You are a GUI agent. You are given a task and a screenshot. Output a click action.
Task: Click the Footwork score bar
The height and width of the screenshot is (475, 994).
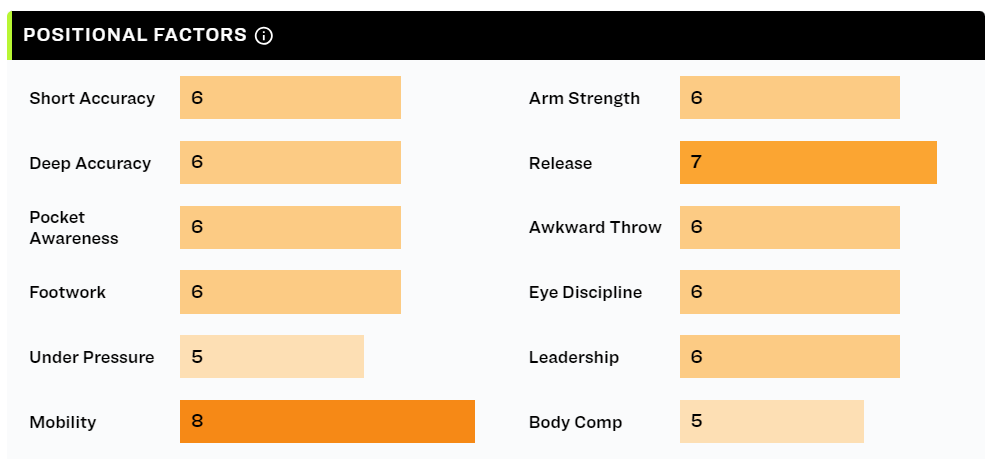[290, 292]
